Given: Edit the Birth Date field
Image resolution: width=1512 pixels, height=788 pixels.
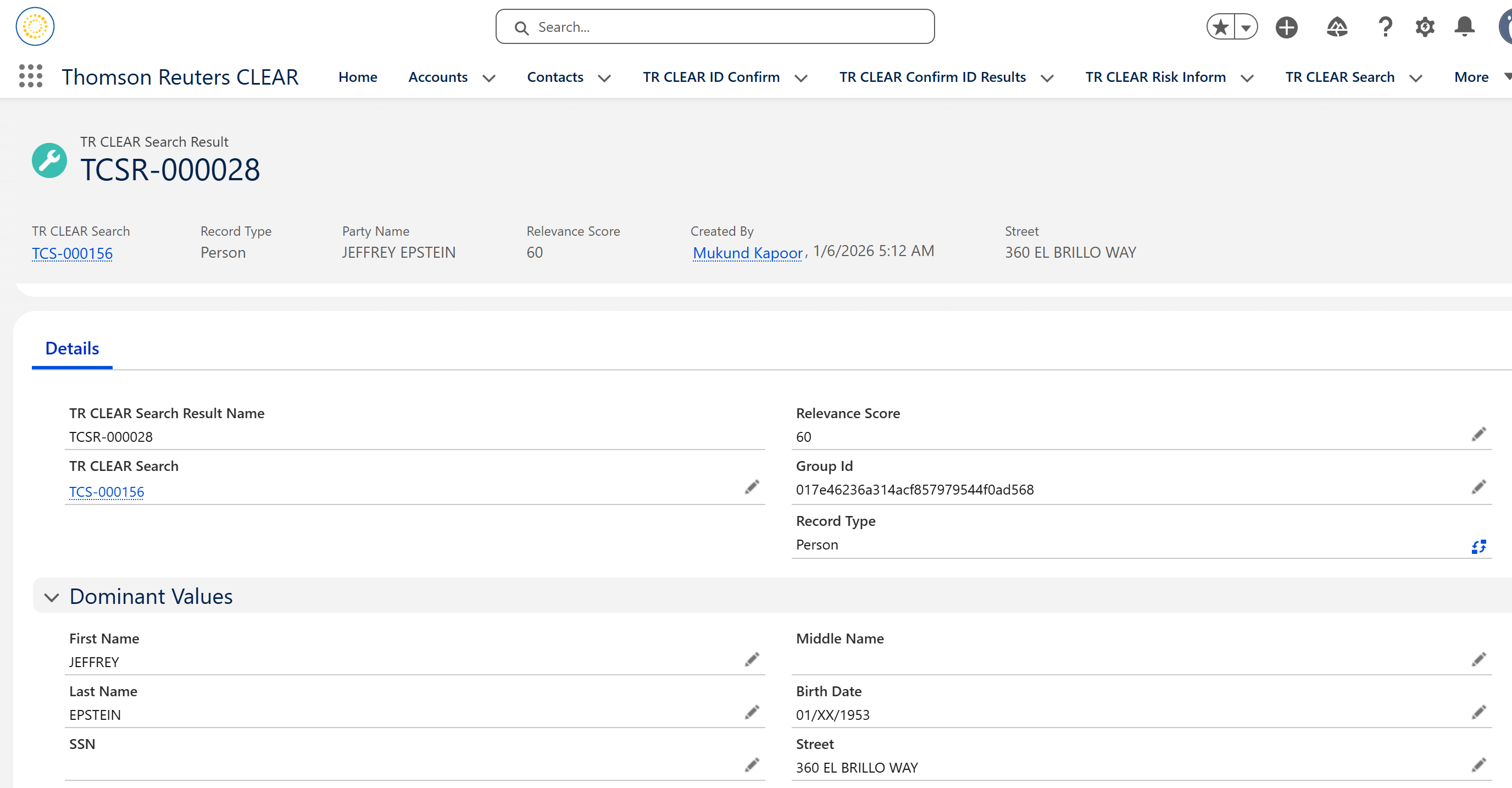Looking at the screenshot, I should [x=1478, y=712].
